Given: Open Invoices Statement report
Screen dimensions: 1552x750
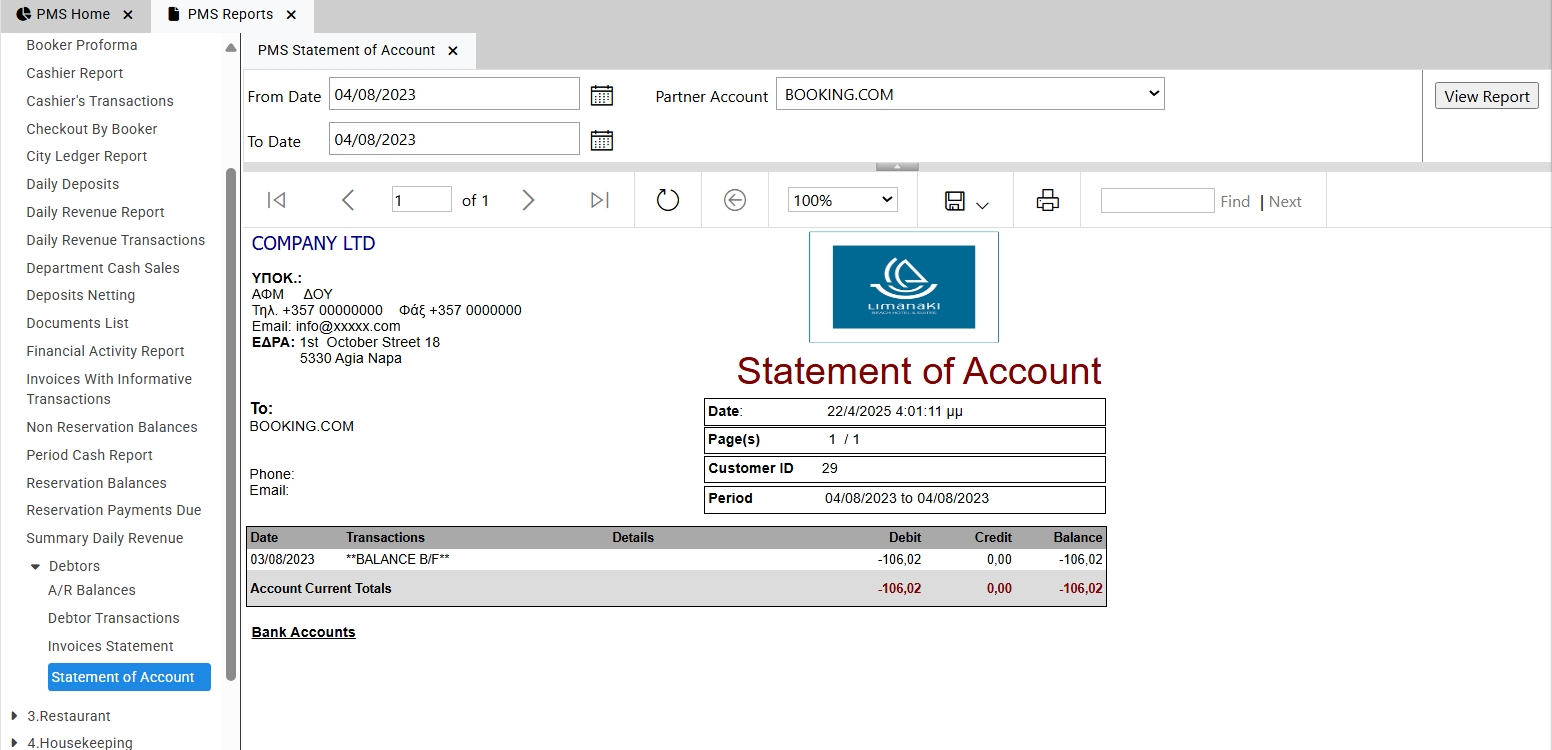Looking at the screenshot, I should pyautogui.click(x=111, y=646).
